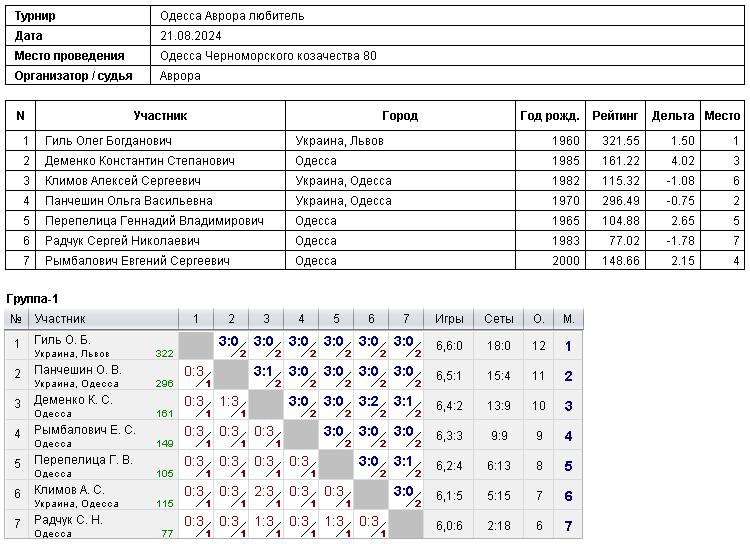Click the tournament date 21.08.2024
Viewport: 750px width, 544px height.
pos(190,36)
